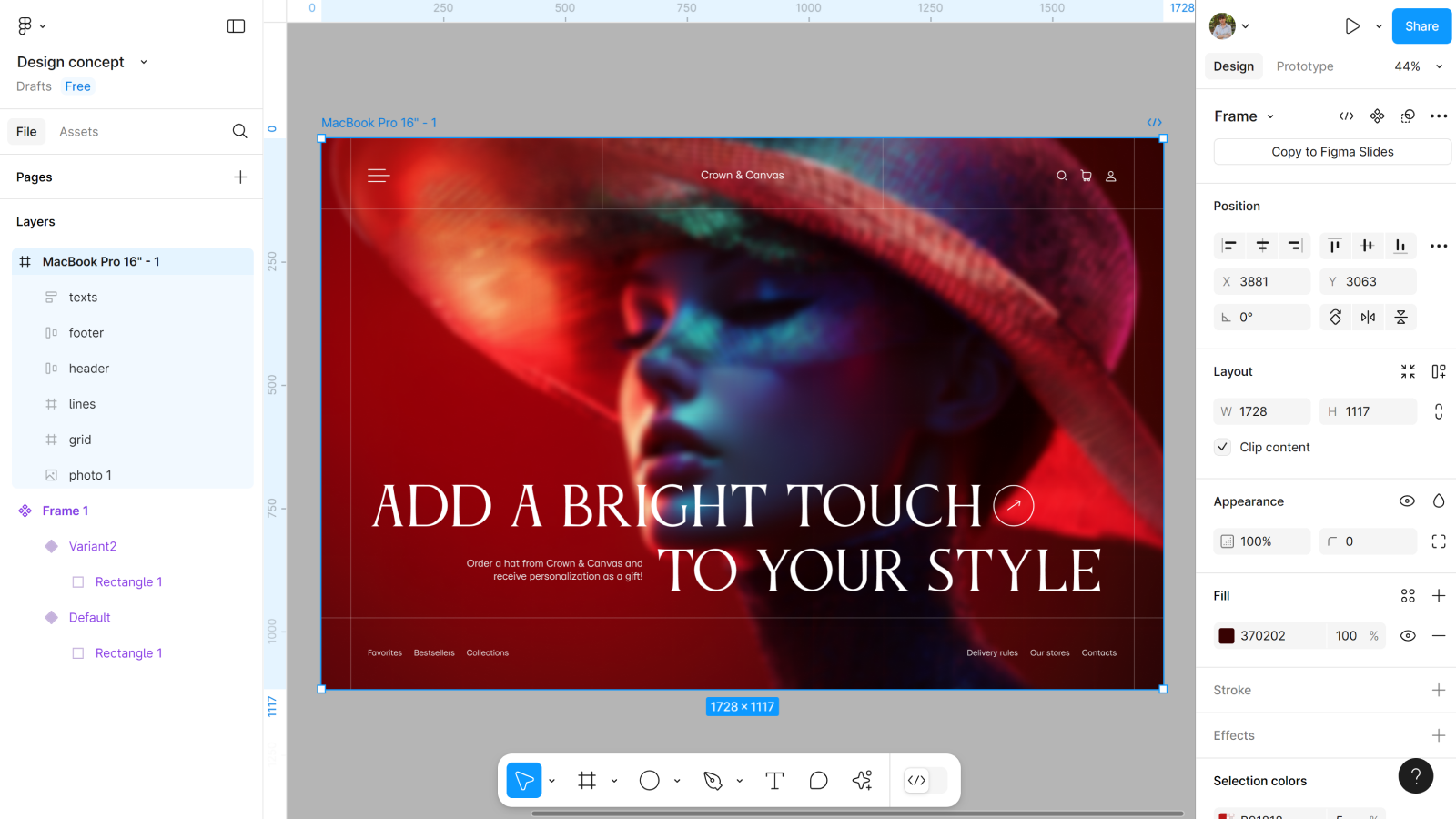Image resolution: width=1456 pixels, height=819 pixels.
Task: Toggle Fill visibility eye icon
Action: tap(1408, 636)
